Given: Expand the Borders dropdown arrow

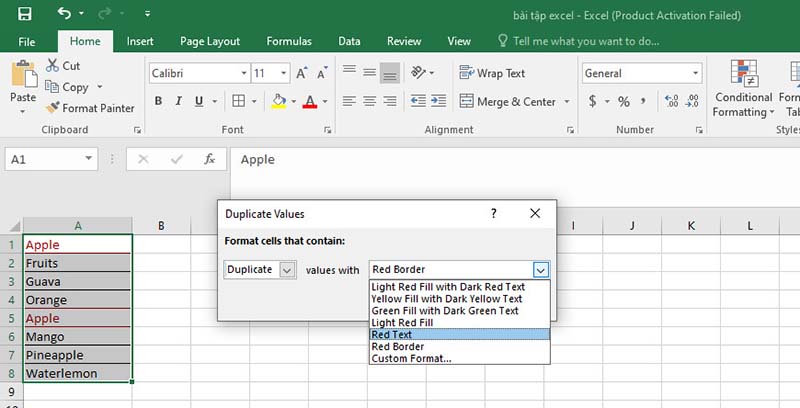Looking at the screenshot, I should 254,101.
